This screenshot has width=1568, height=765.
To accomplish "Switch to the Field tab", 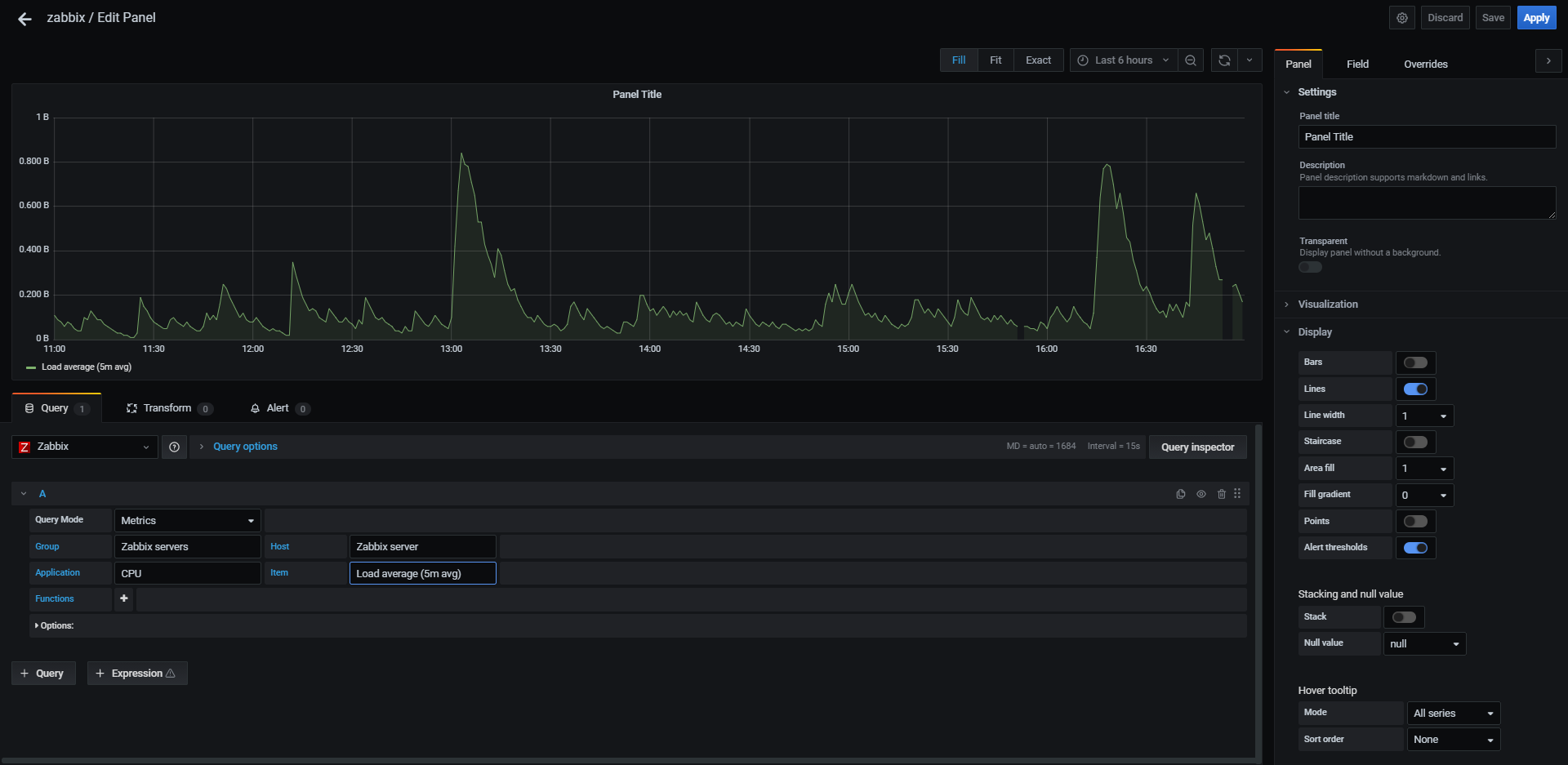I will pyautogui.click(x=1357, y=64).
